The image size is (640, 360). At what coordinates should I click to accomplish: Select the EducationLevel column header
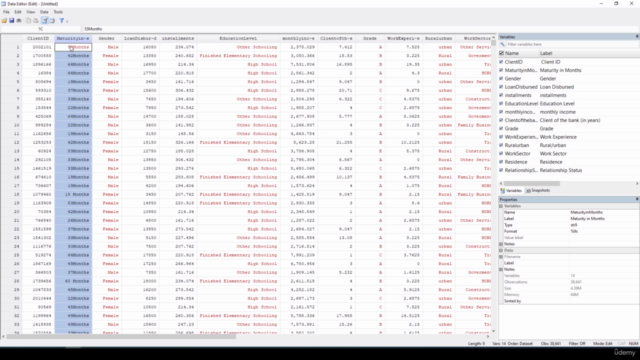coord(238,38)
